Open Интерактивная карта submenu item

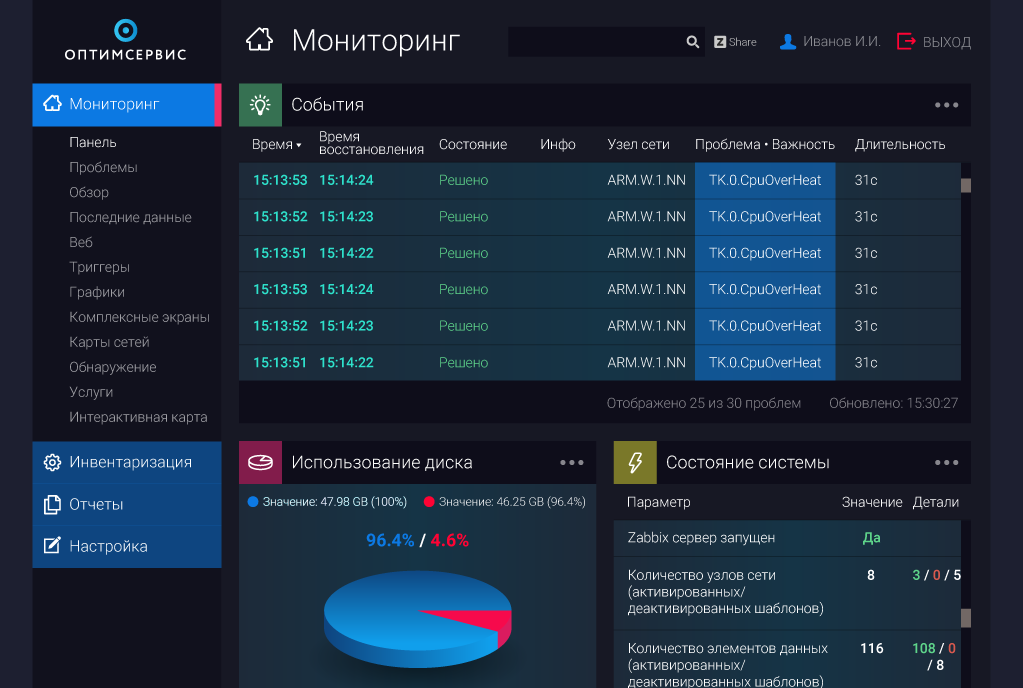point(138,417)
